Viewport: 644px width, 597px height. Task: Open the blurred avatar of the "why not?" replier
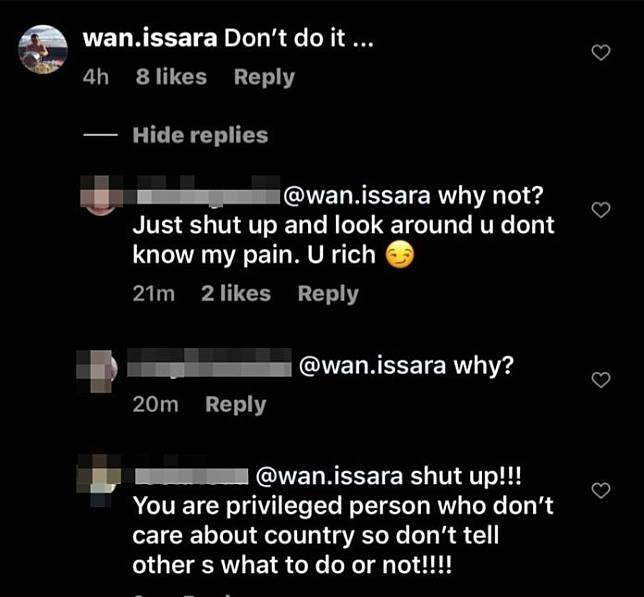click(x=101, y=195)
